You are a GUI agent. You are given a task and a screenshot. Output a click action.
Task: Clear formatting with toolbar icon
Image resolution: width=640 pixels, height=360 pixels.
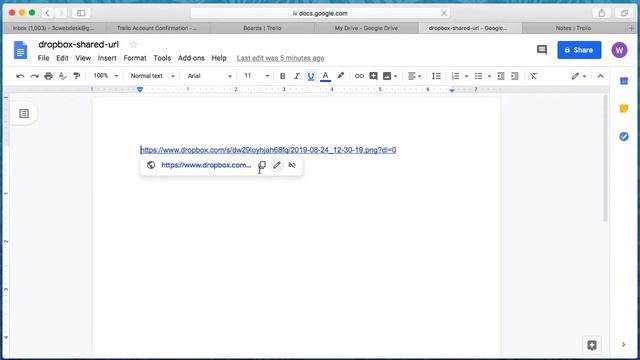tap(533, 76)
